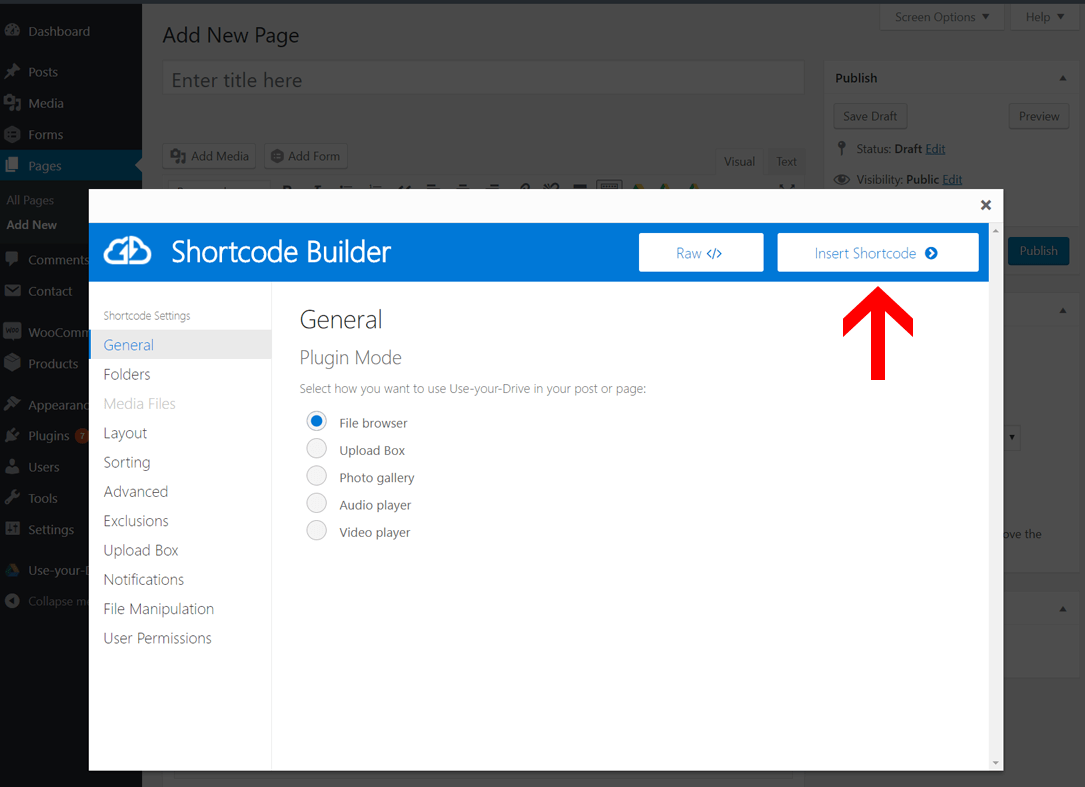Select the Audio player plugin mode

coord(317,503)
